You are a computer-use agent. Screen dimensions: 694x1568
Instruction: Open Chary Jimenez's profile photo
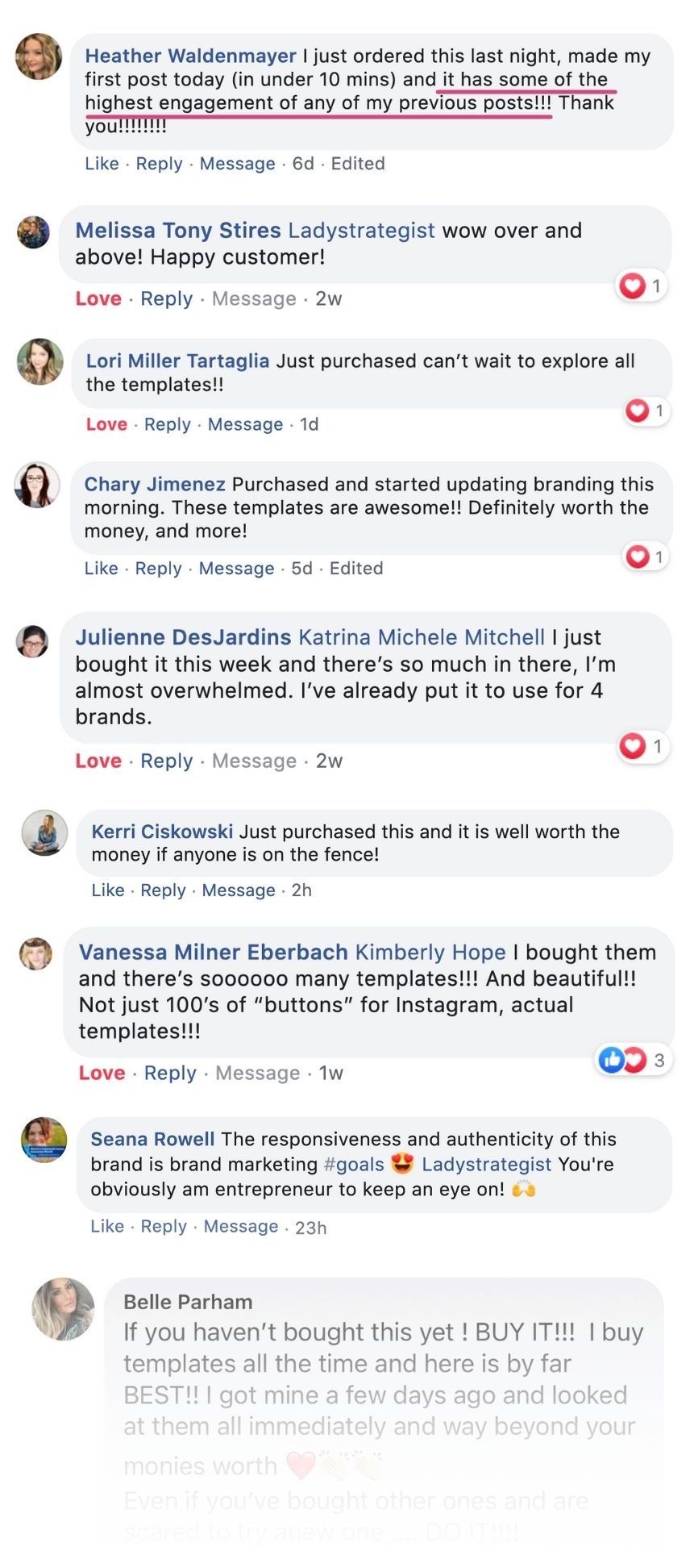[x=37, y=485]
